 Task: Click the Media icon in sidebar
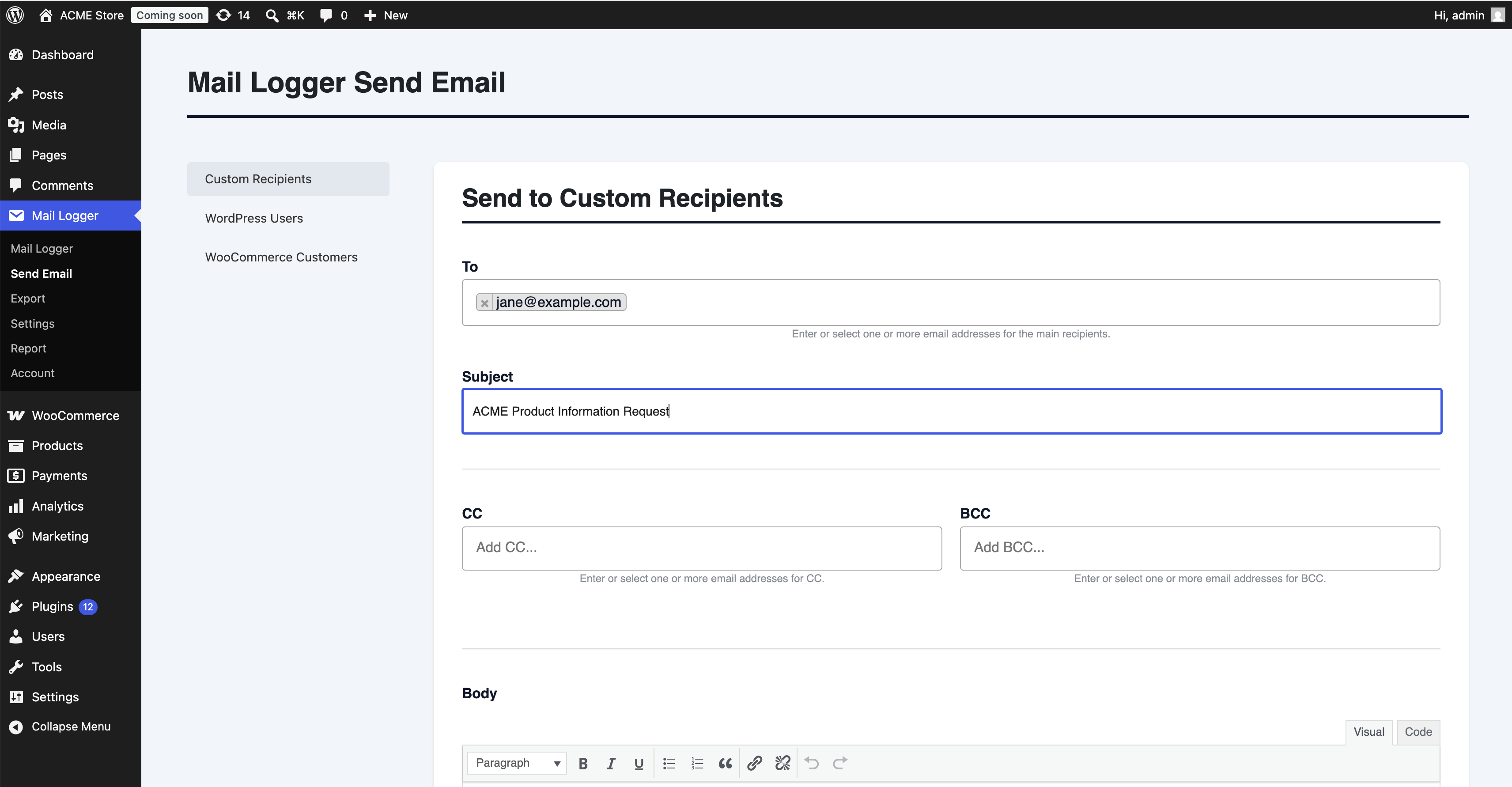16,125
